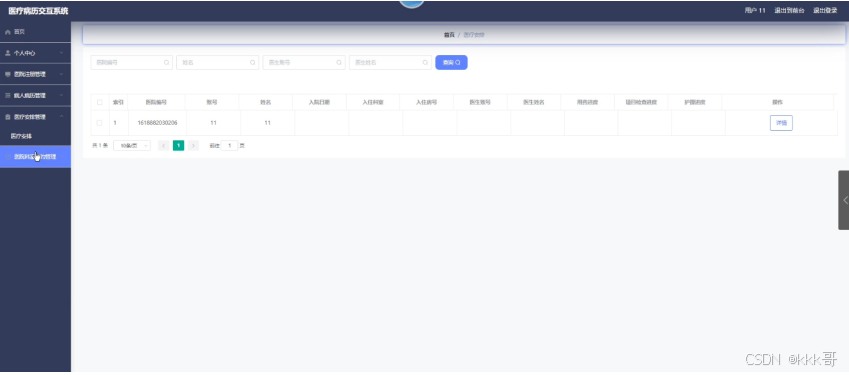Select the highlighted bottom sidebar menu item
849x375 pixels.
[35, 157]
